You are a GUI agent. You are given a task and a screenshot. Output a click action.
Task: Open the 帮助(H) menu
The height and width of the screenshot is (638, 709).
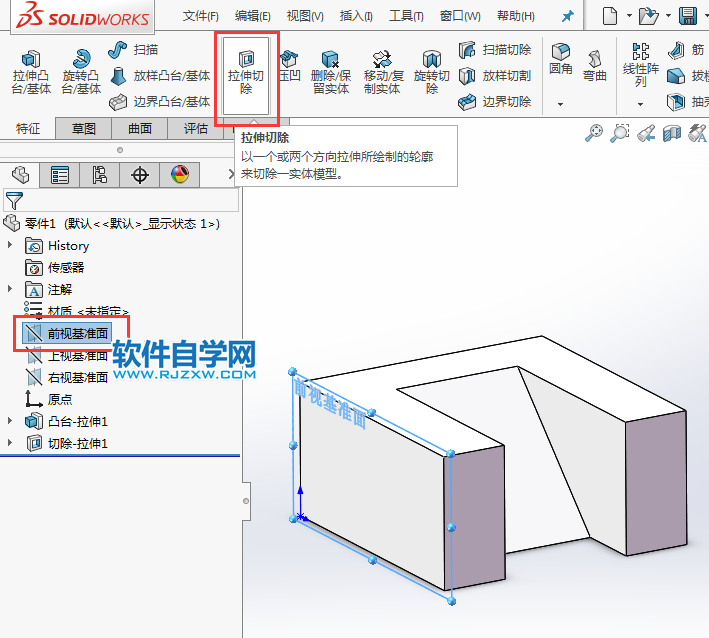pos(515,17)
